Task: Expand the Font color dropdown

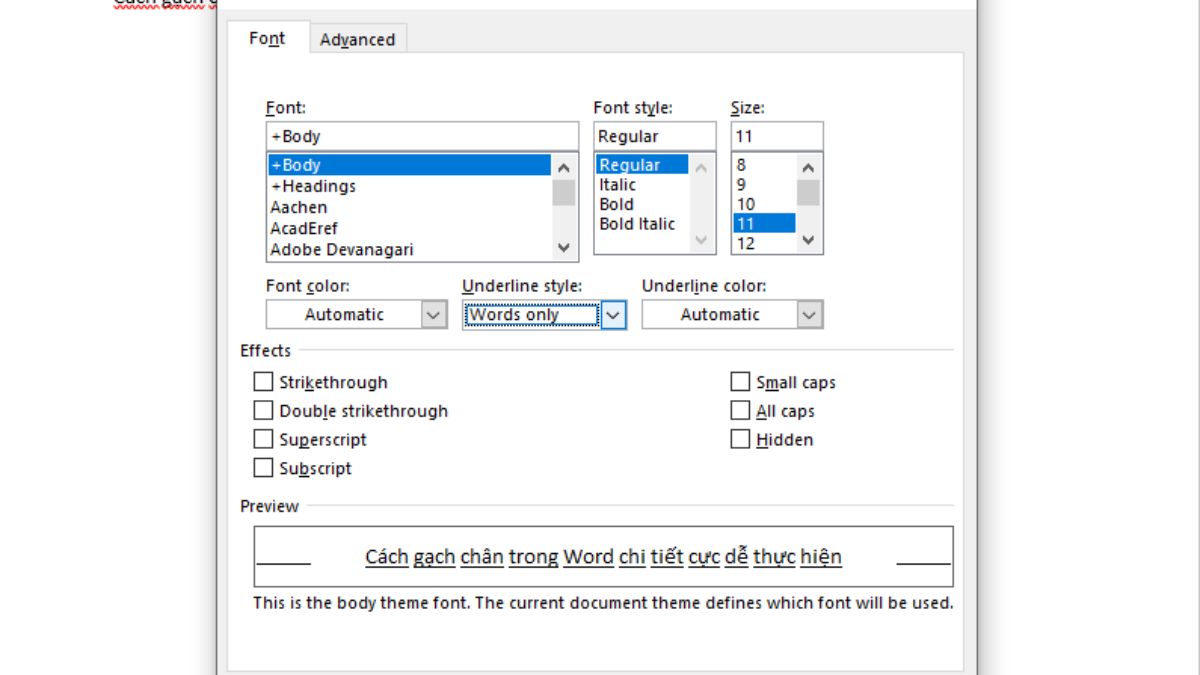Action: point(433,315)
